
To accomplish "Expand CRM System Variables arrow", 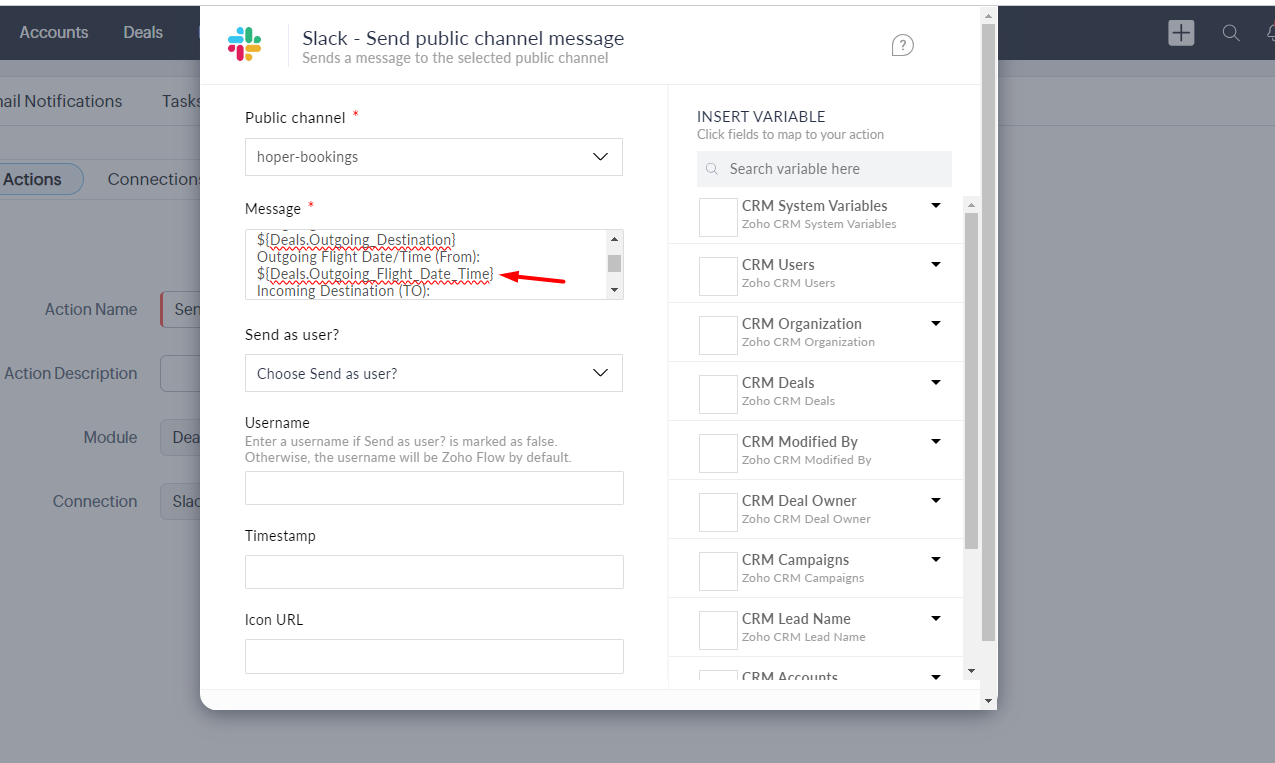I will (936, 205).
